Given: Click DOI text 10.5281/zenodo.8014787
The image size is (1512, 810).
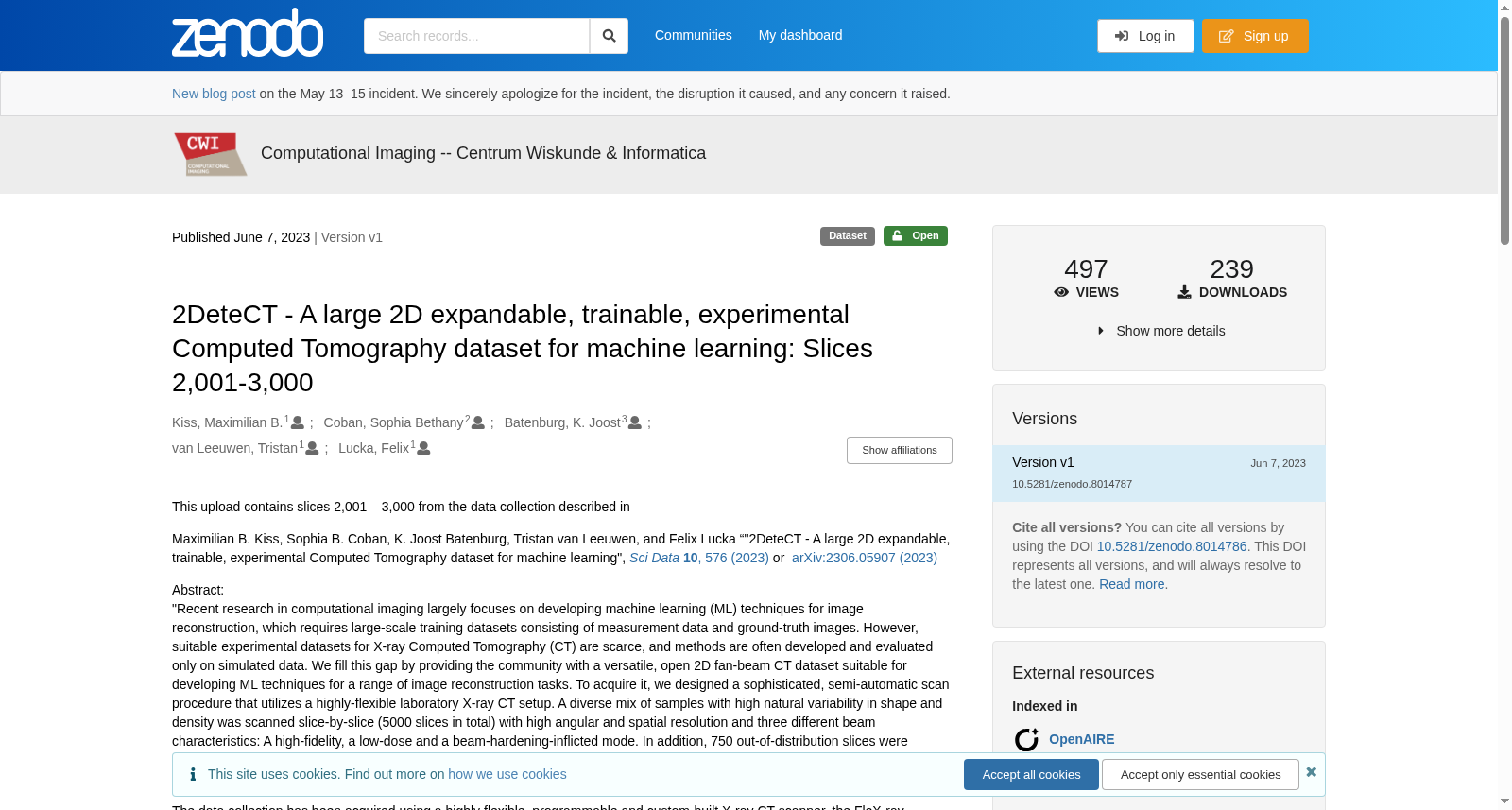Looking at the screenshot, I should [1072, 484].
